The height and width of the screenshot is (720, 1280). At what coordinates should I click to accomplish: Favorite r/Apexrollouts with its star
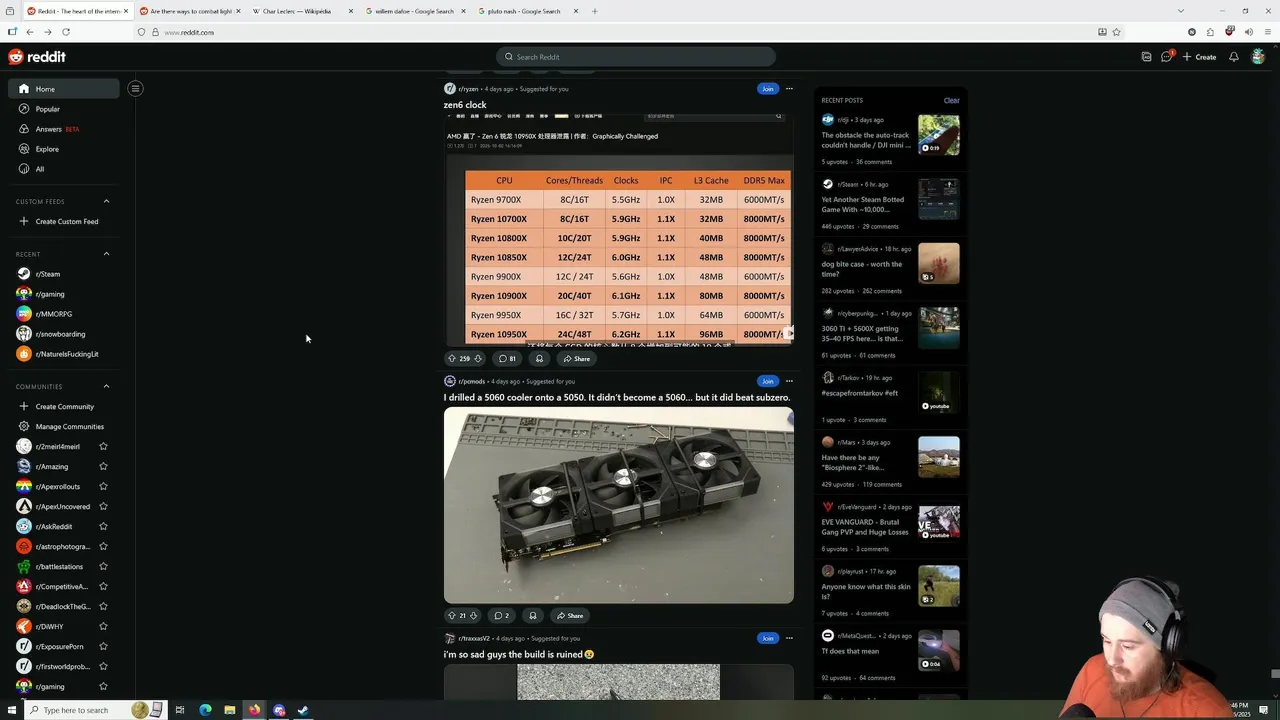click(x=103, y=486)
